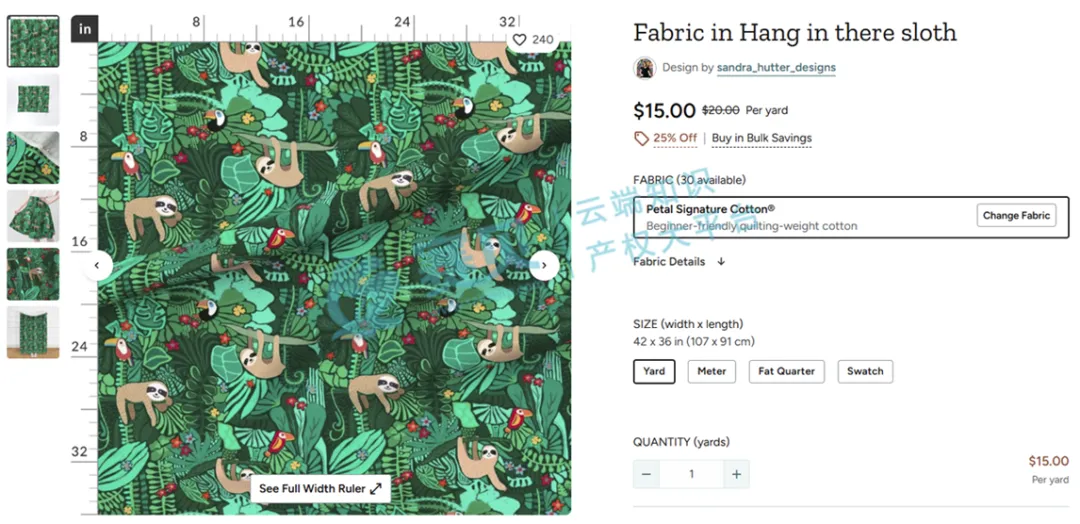Expand the Fabric Details section
The width and height of the screenshot is (1080, 524).
(x=679, y=262)
